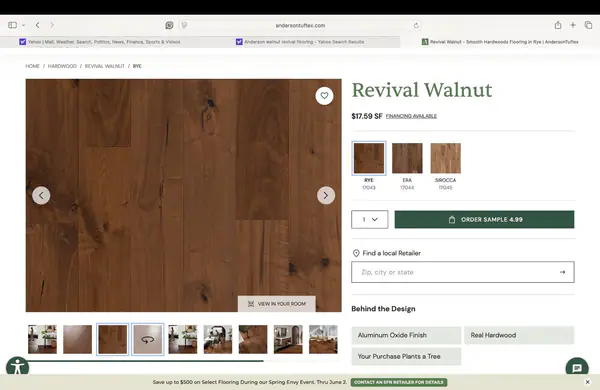
Task: Click the Find a local Retailer pin icon
Action: pyautogui.click(x=356, y=253)
